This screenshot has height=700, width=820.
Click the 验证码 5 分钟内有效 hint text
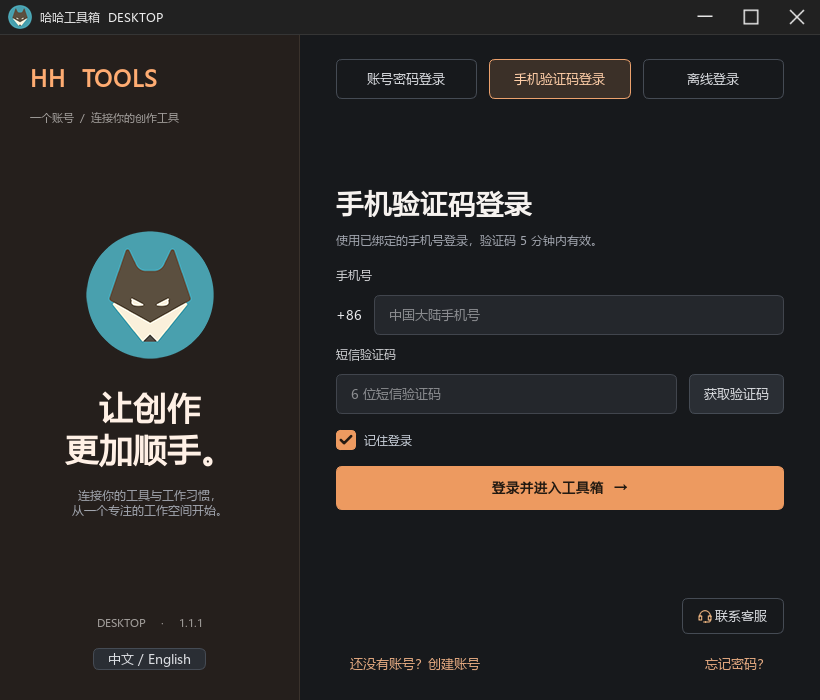pyautogui.click(x=539, y=240)
